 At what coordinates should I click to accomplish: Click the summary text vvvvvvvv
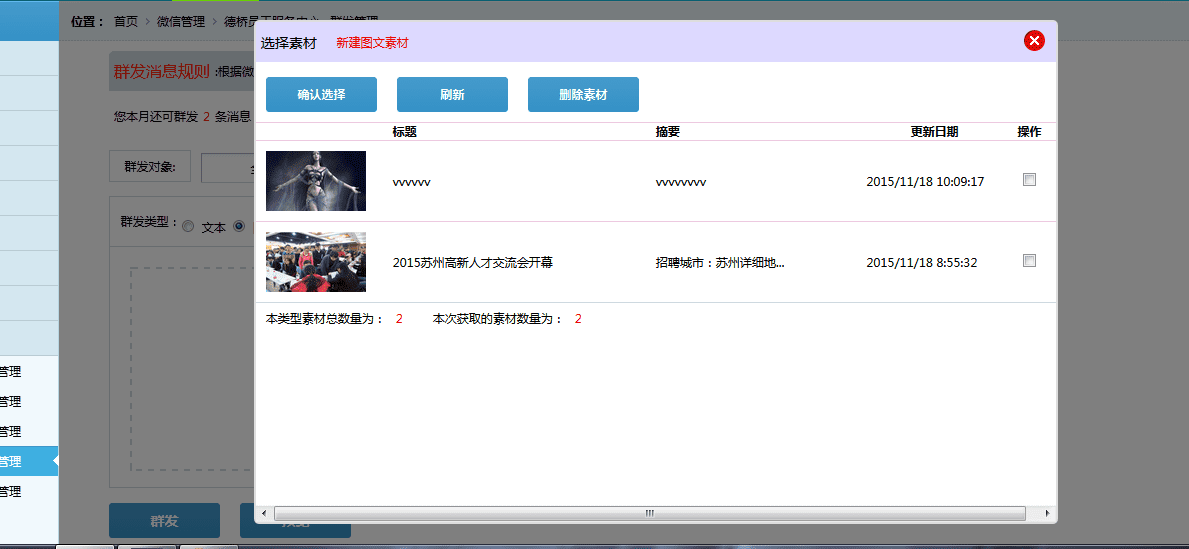coord(681,182)
